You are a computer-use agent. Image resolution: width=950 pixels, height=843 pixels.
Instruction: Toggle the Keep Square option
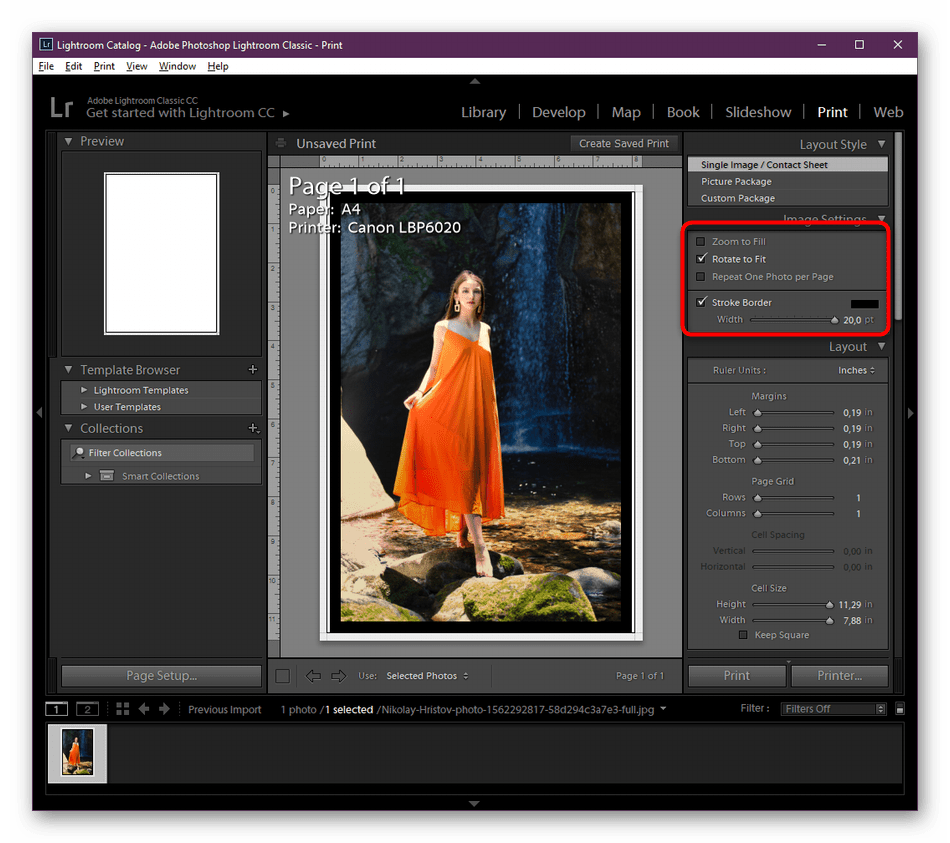(743, 634)
